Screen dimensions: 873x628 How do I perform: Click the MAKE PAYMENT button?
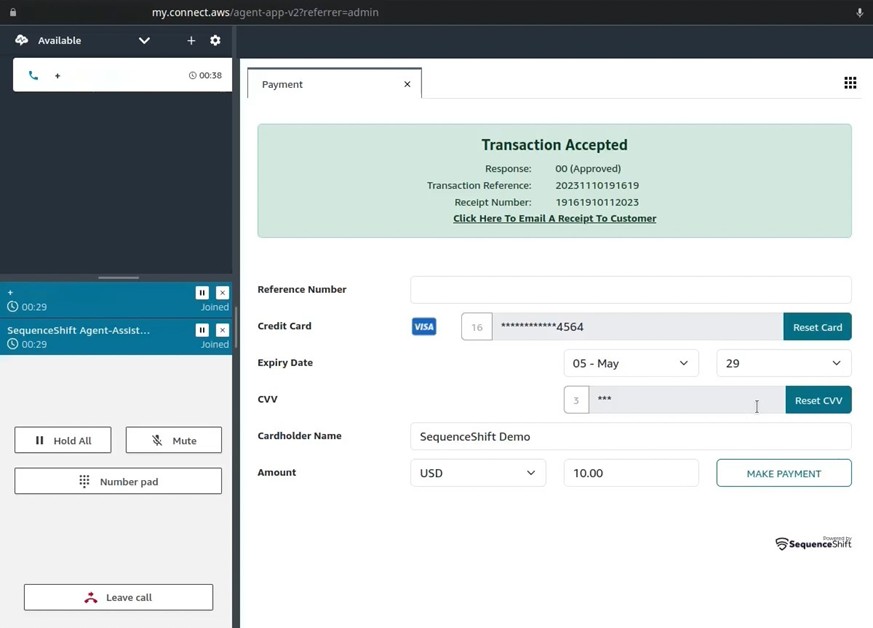tap(783, 473)
